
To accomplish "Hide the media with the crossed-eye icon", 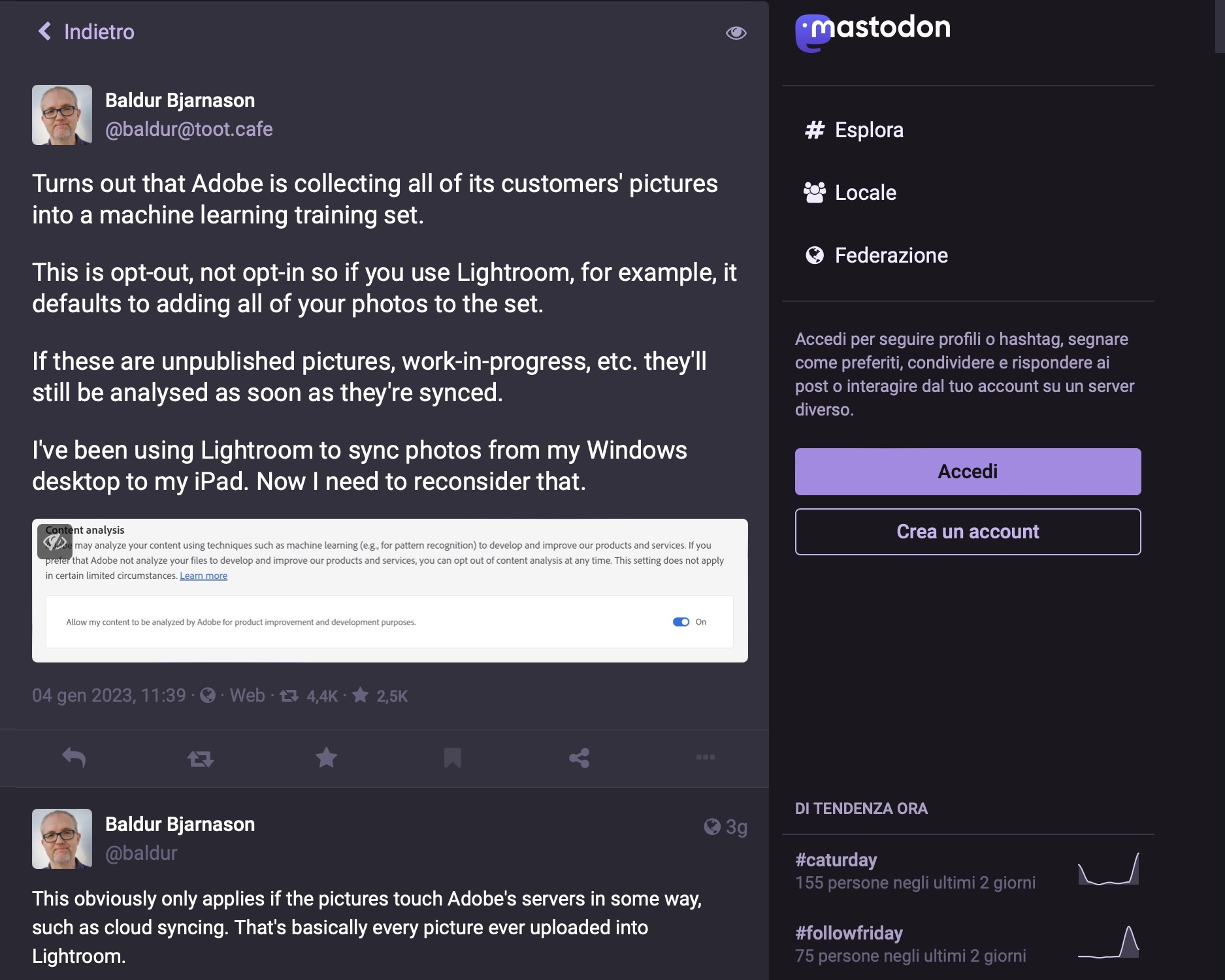I will tap(54, 542).
